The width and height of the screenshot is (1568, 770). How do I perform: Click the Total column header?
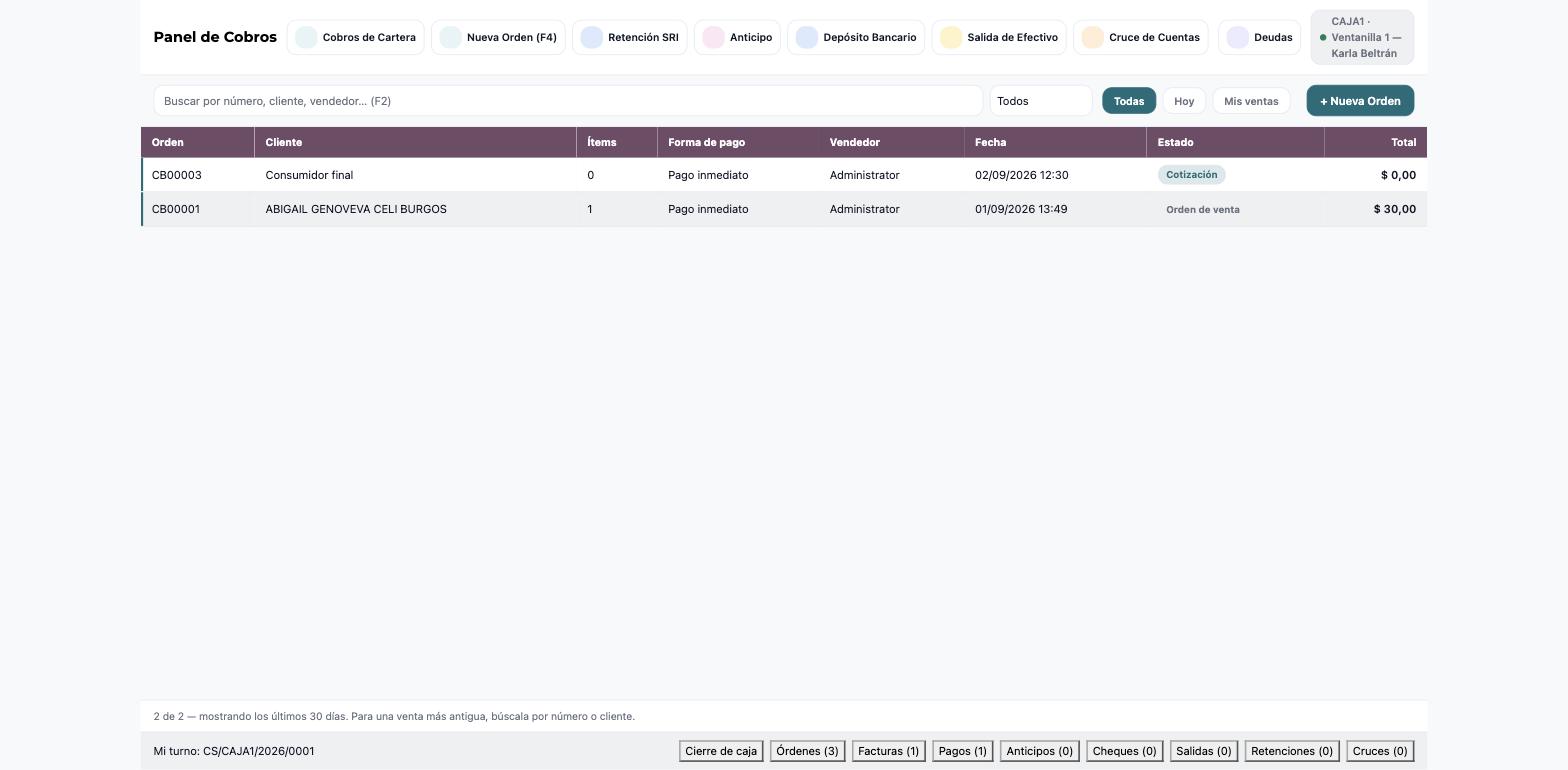click(x=1376, y=142)
